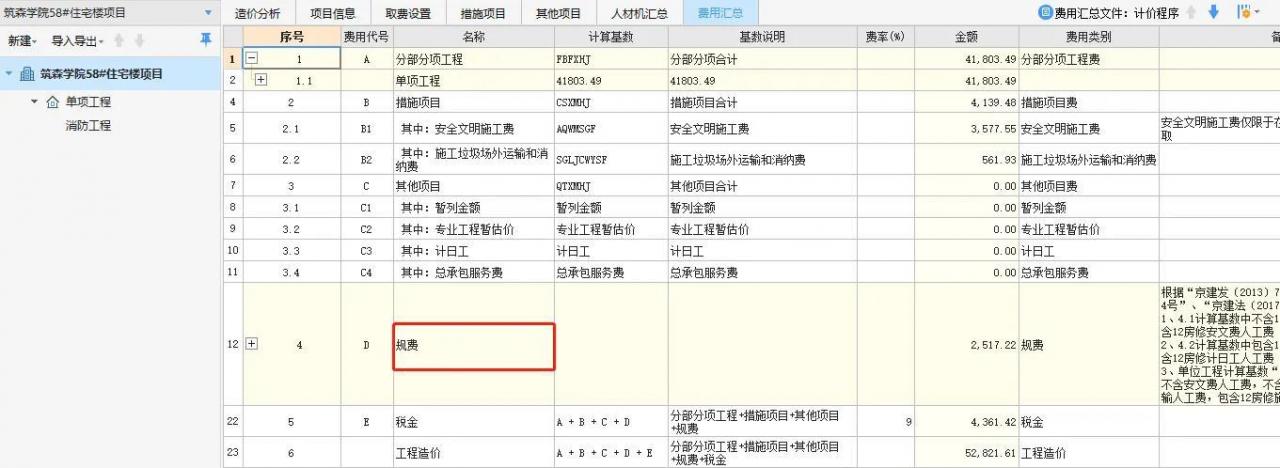Click the 其中：计日工 name cell

[x=473, y=250]
